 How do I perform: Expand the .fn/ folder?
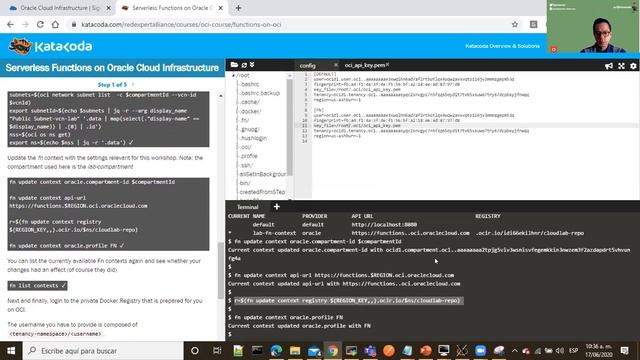coord(244,120)
